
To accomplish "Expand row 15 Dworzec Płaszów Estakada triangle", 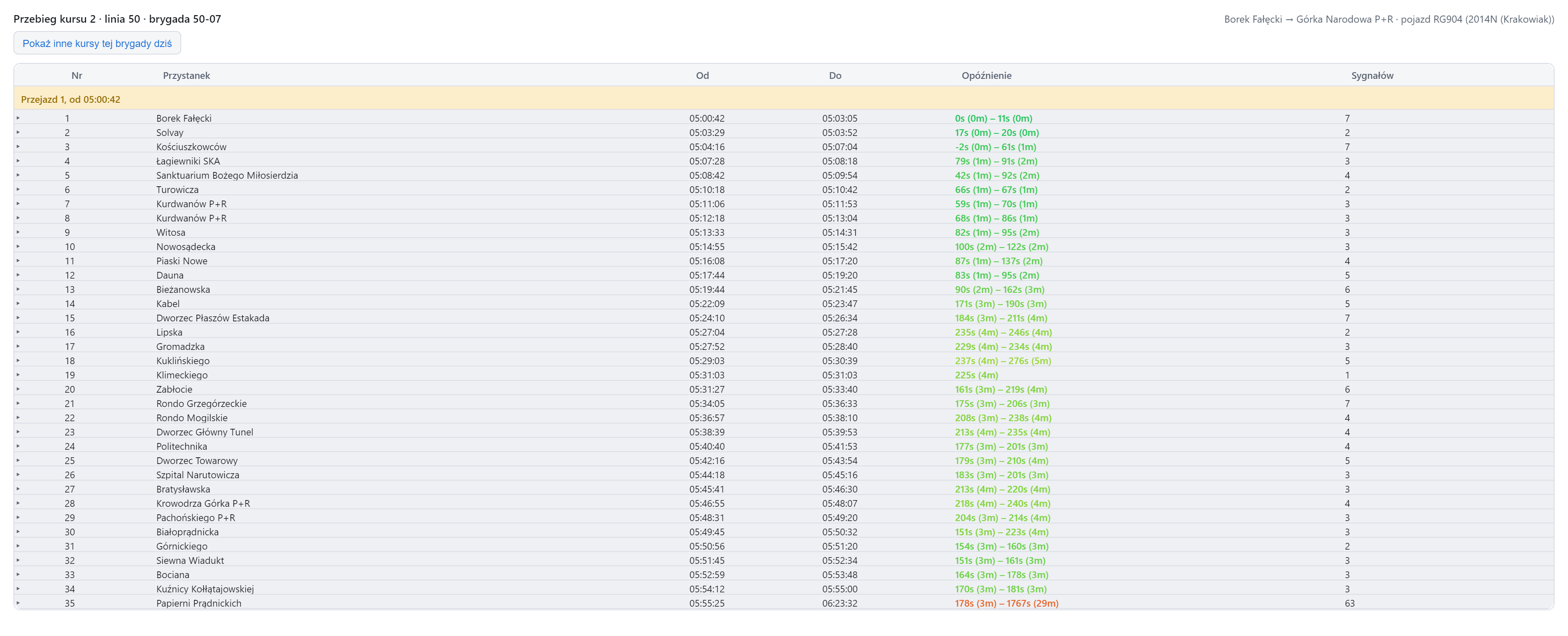I will click(x=18, y=318).
